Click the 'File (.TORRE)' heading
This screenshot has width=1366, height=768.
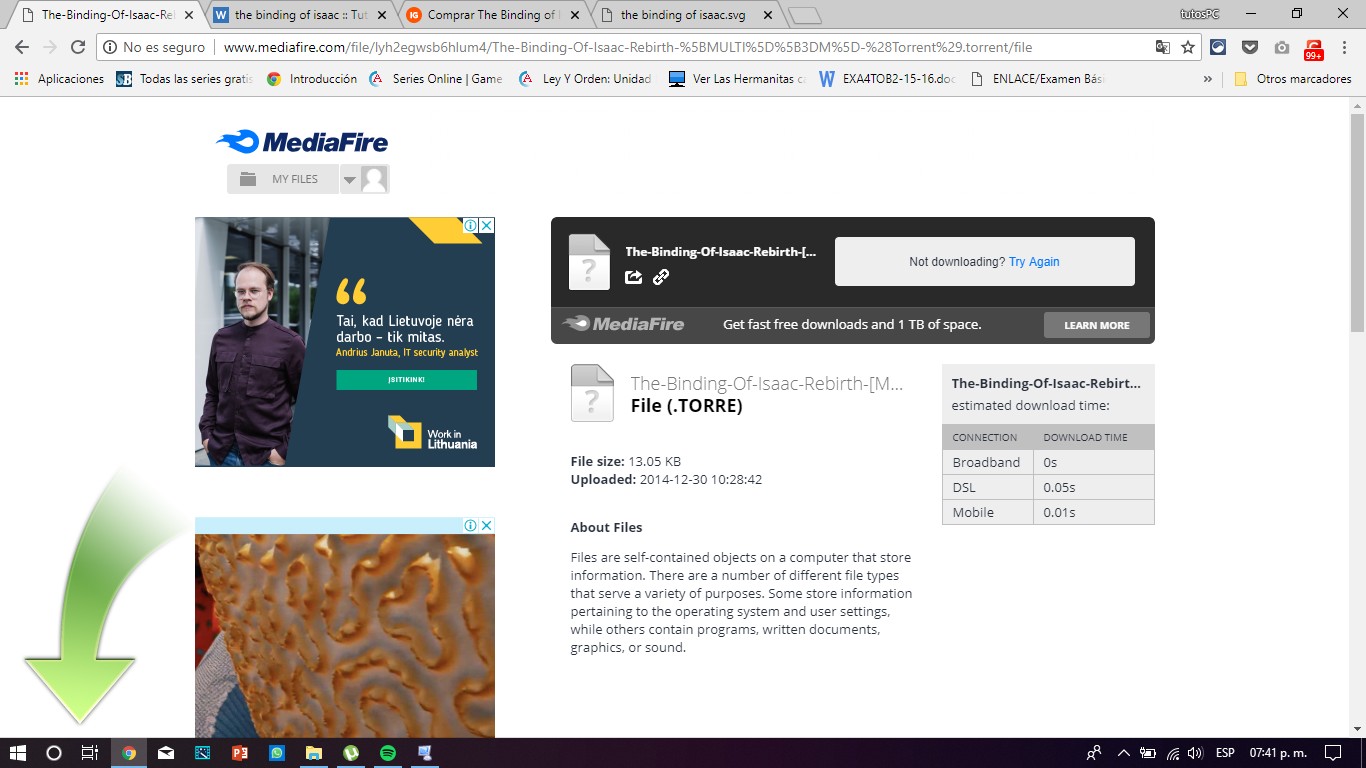[x=687, y=406]
